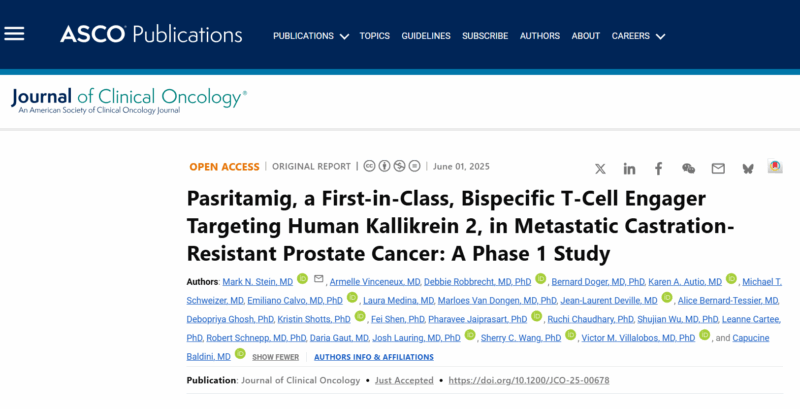This screenshot has height=409, width=800.
Task: Open the DOI link for the article
Action: coord(529,380)
